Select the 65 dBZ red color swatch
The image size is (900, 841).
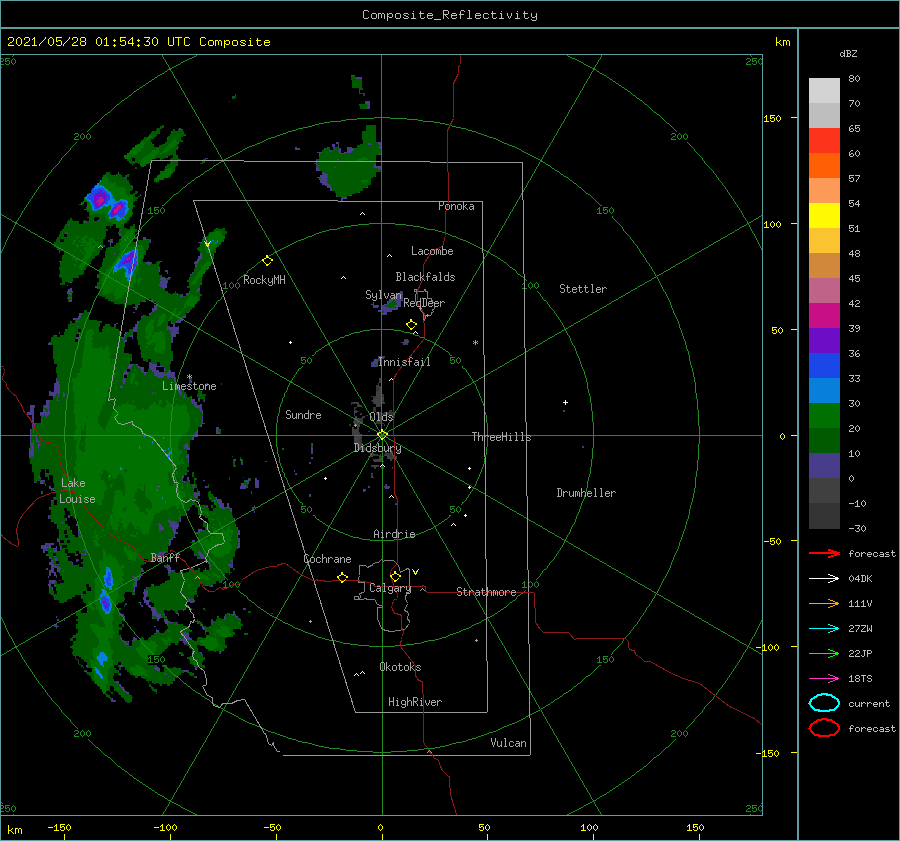(x=824, y=140)
